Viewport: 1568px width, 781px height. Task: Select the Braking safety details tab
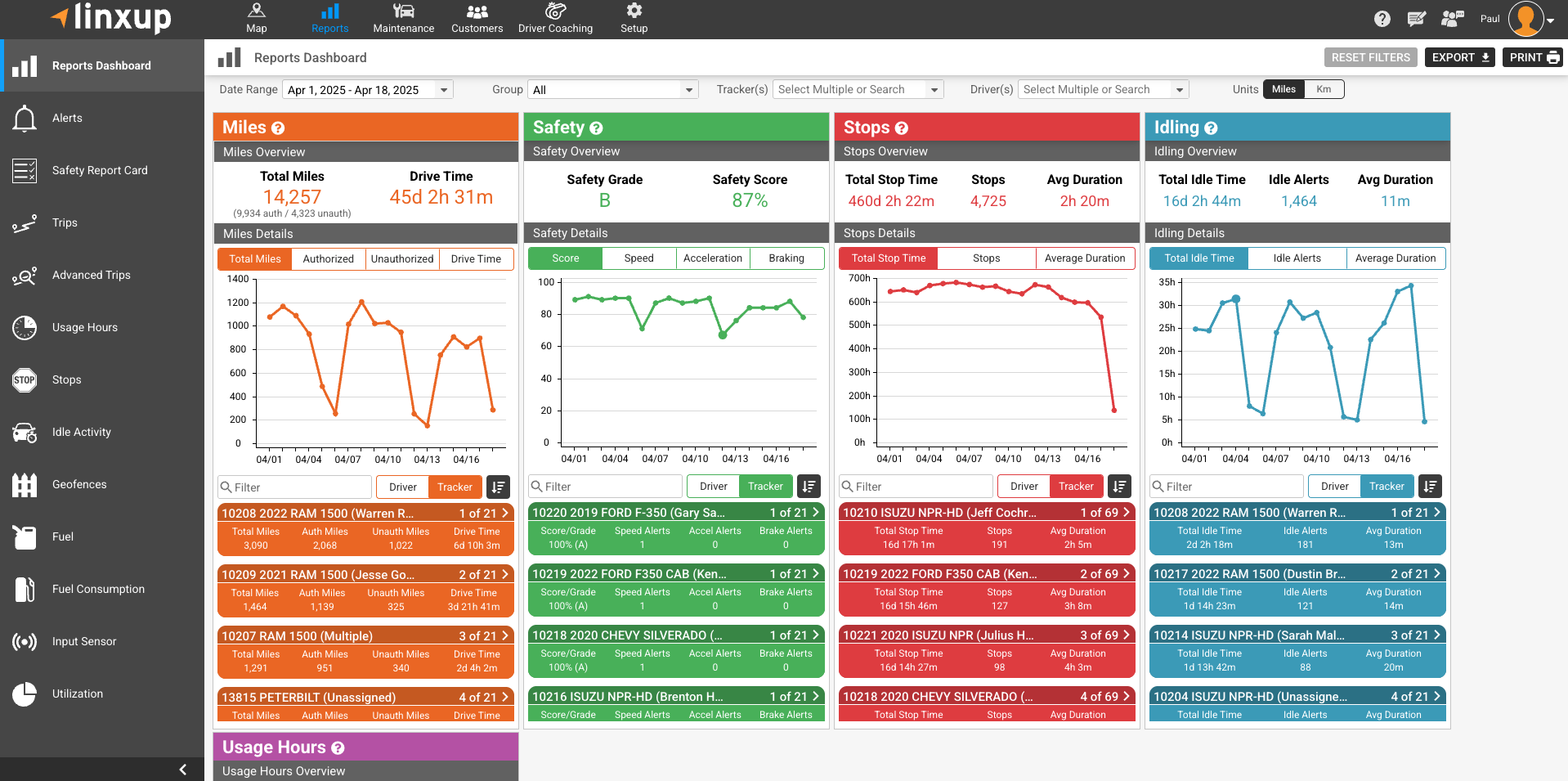(786, 258)
